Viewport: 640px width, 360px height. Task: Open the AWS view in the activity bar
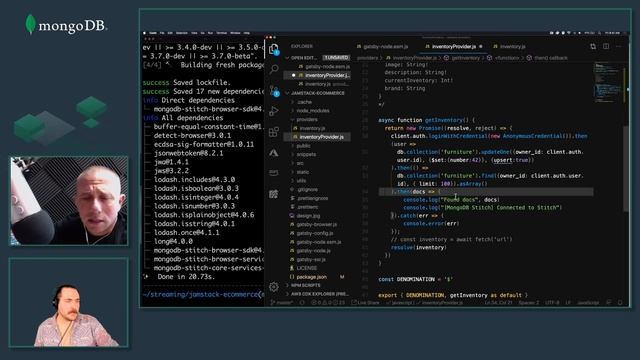274,173
